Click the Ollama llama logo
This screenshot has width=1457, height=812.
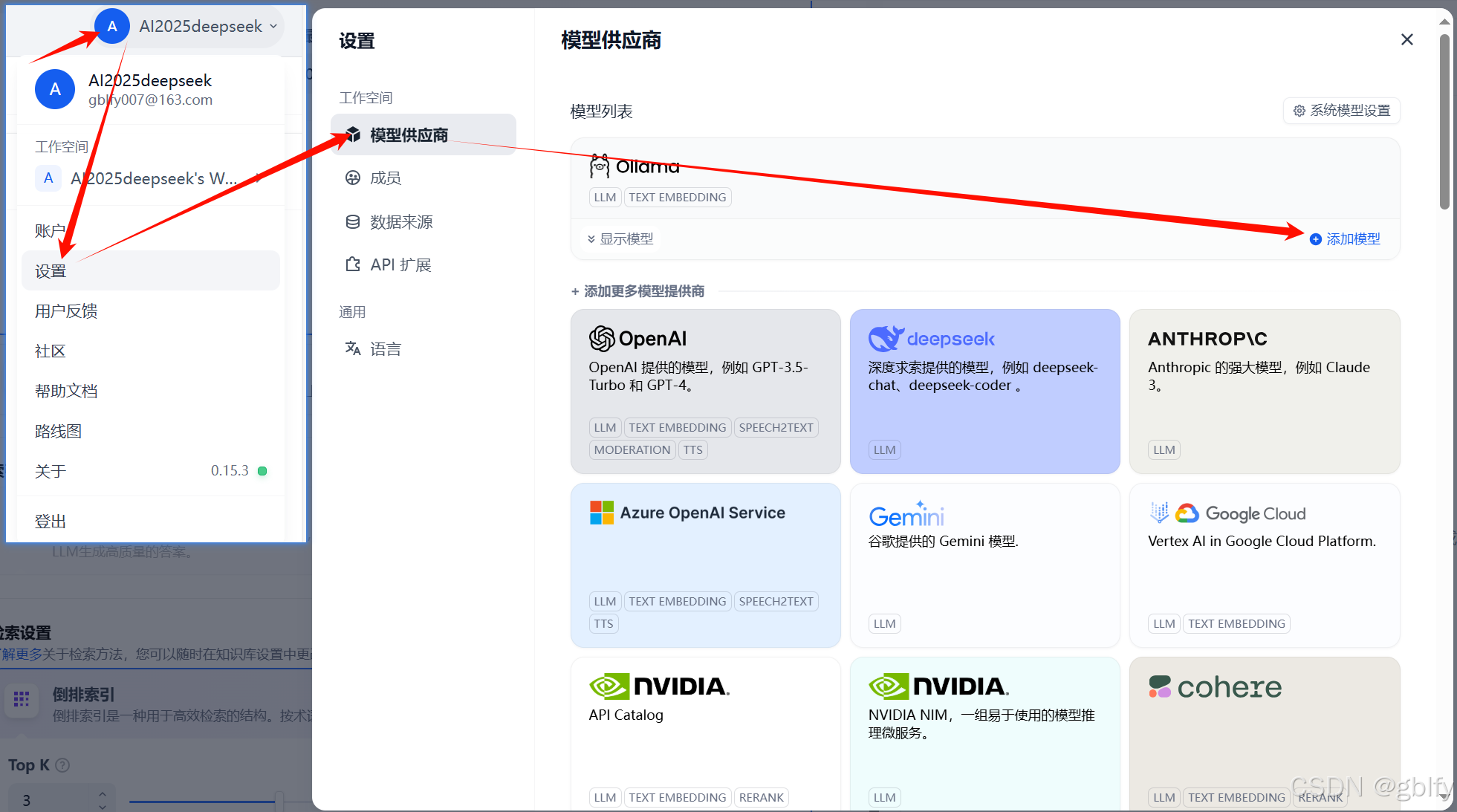[600, 166]
